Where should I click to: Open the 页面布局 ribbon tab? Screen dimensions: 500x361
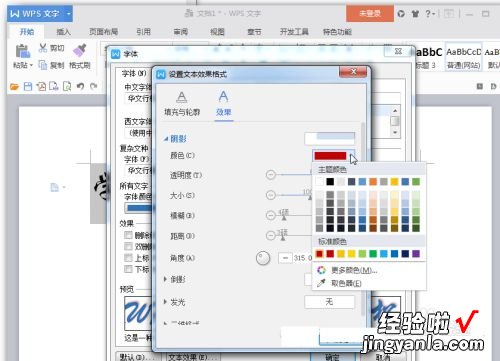[103, 32]
